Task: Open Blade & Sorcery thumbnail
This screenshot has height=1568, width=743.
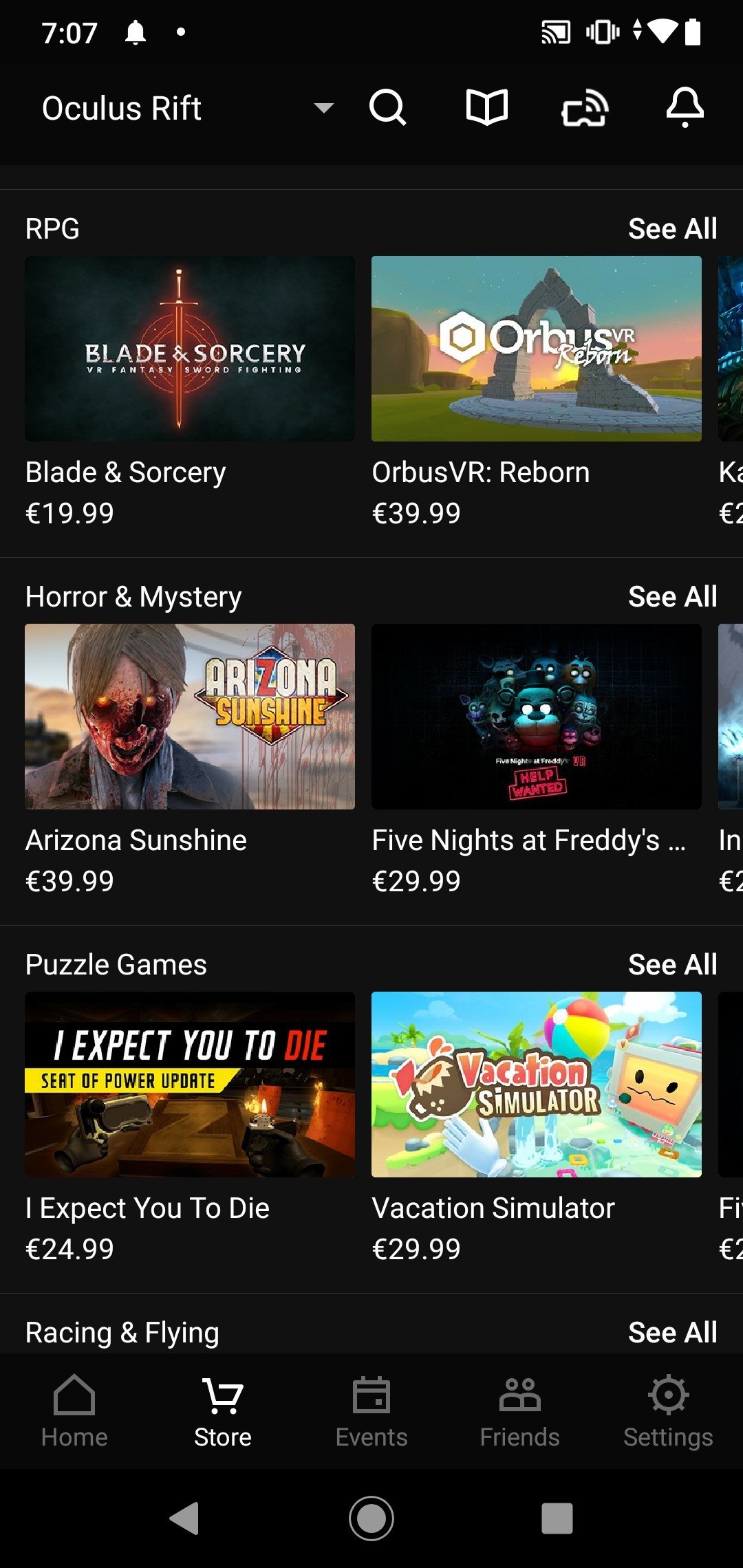Action: [190, 349]
